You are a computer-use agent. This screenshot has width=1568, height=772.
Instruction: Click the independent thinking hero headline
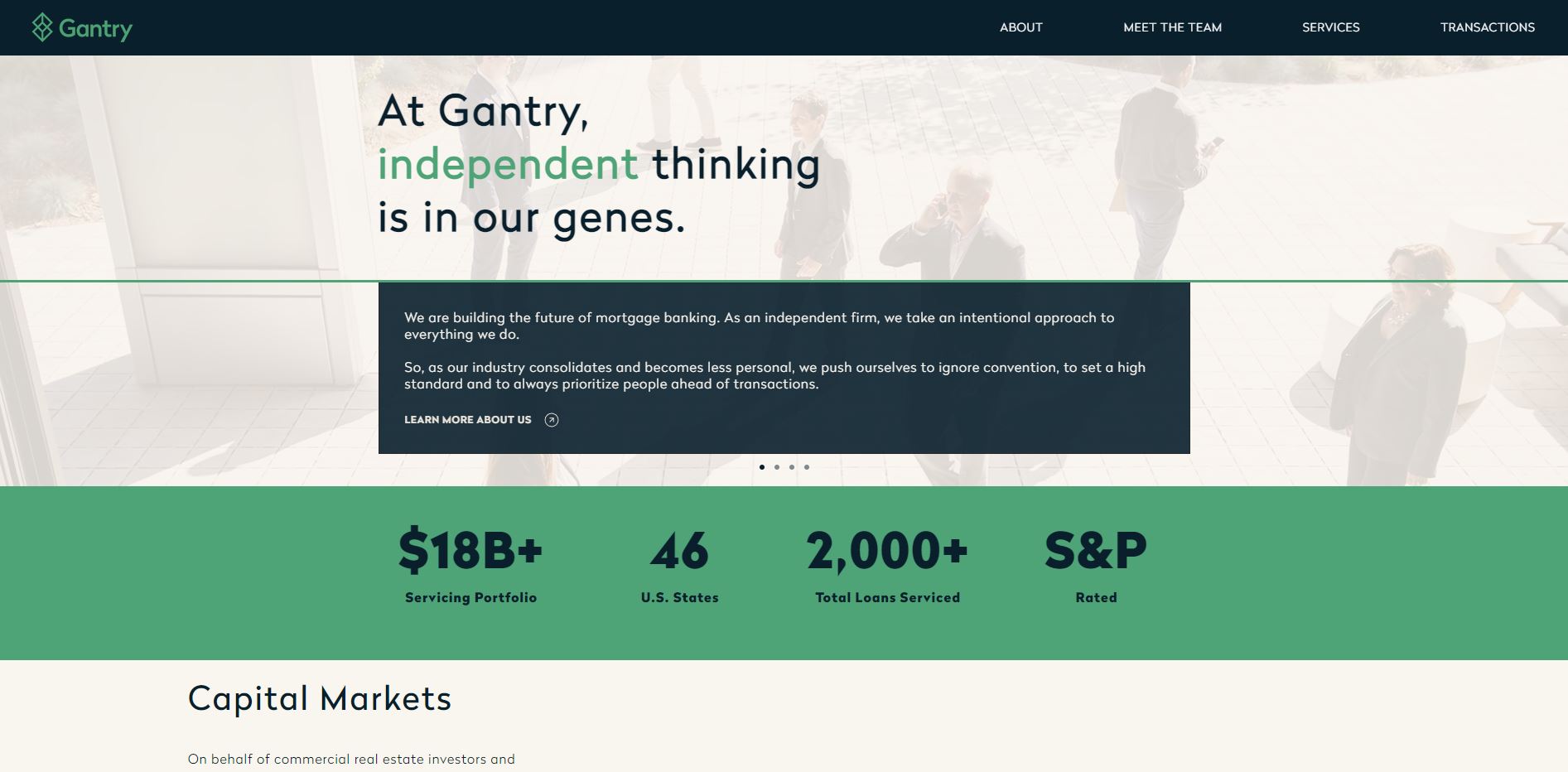(x=596, y=164)
